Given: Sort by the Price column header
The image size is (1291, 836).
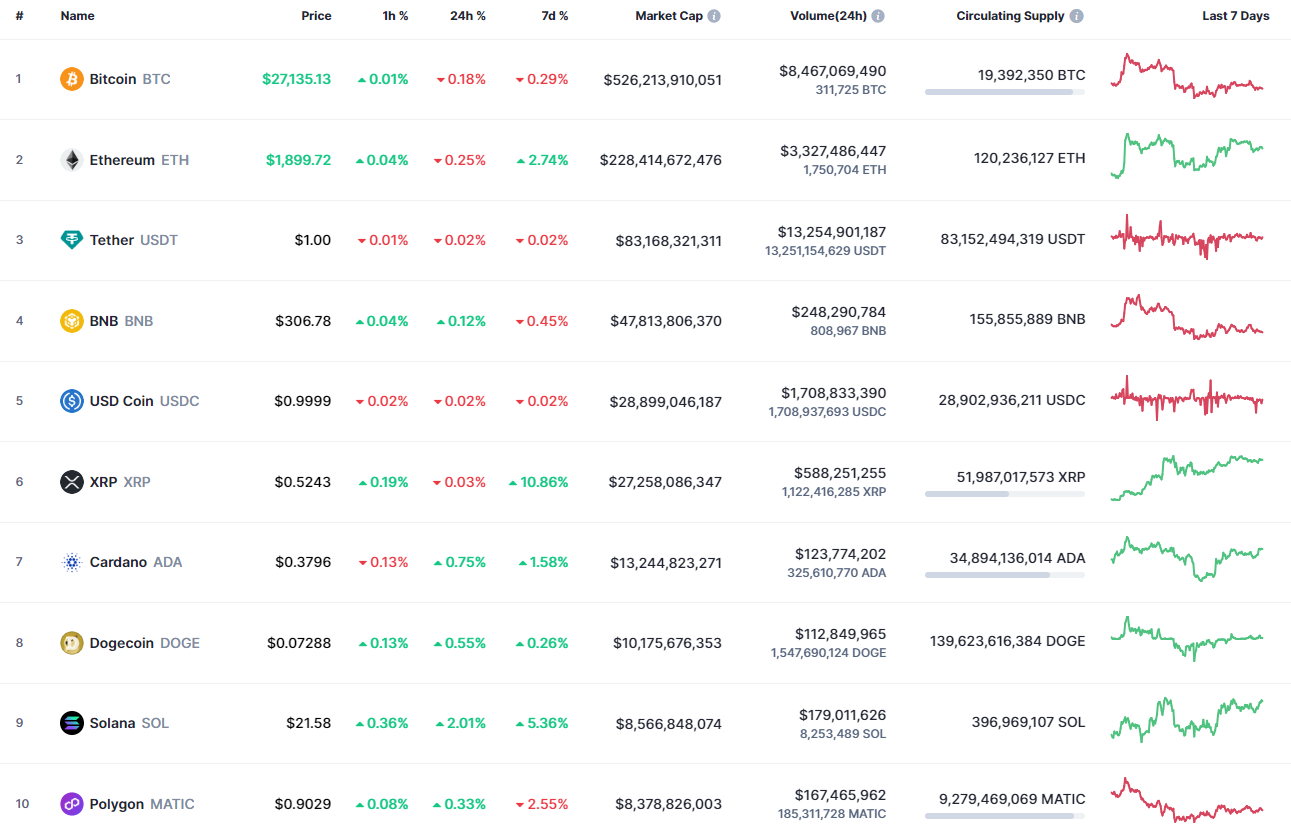Looking at the screenshot, I should (x=316, y=15).
